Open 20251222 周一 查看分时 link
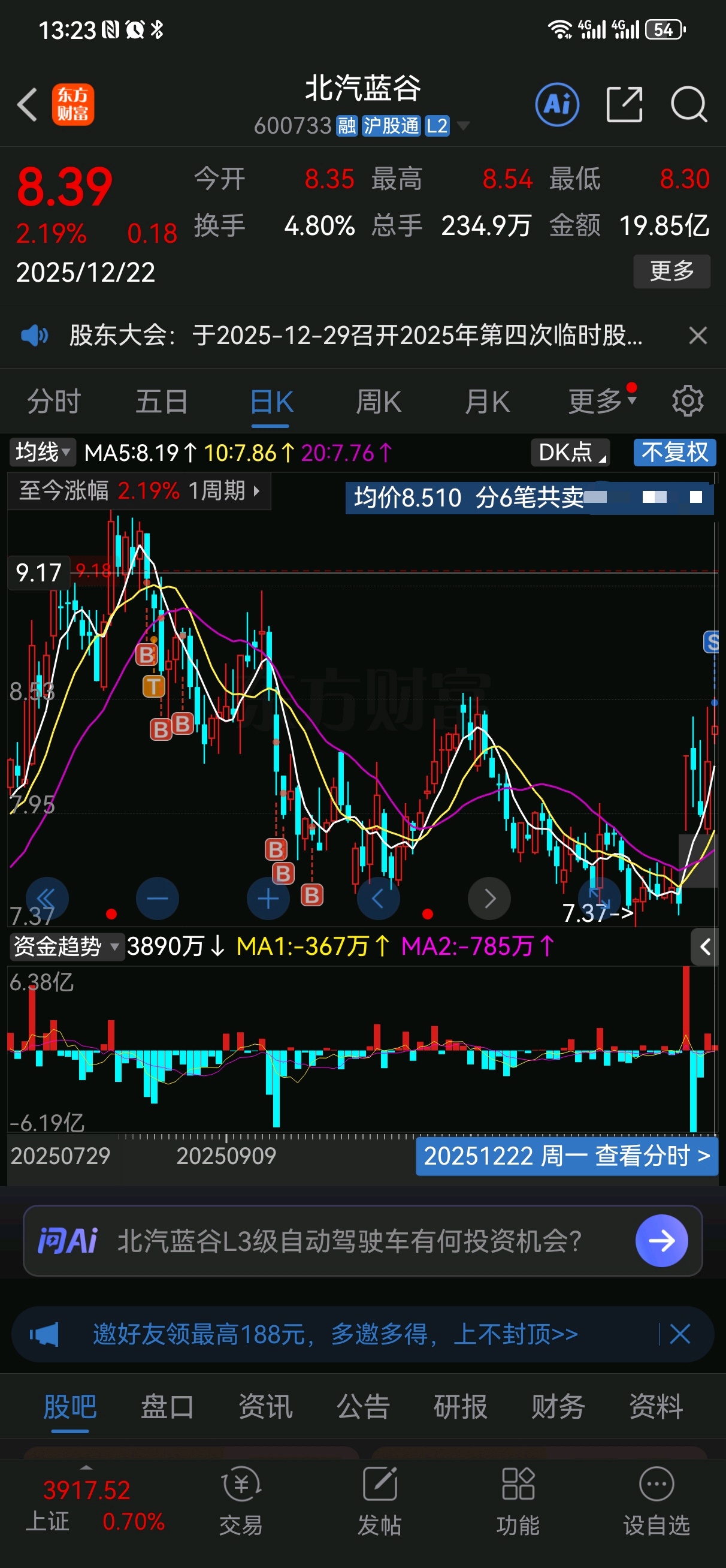The height and width of the screenshot is (1568, 726). tap(567, 1155)
